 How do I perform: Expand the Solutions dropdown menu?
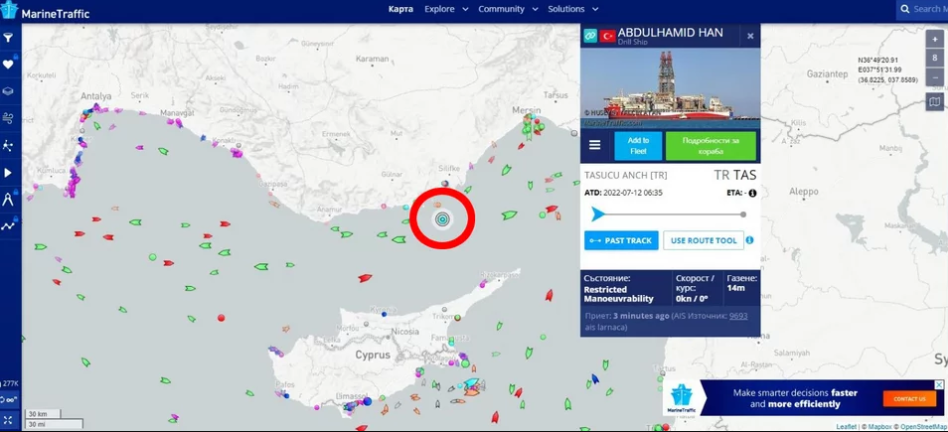(x=573, y=9)
